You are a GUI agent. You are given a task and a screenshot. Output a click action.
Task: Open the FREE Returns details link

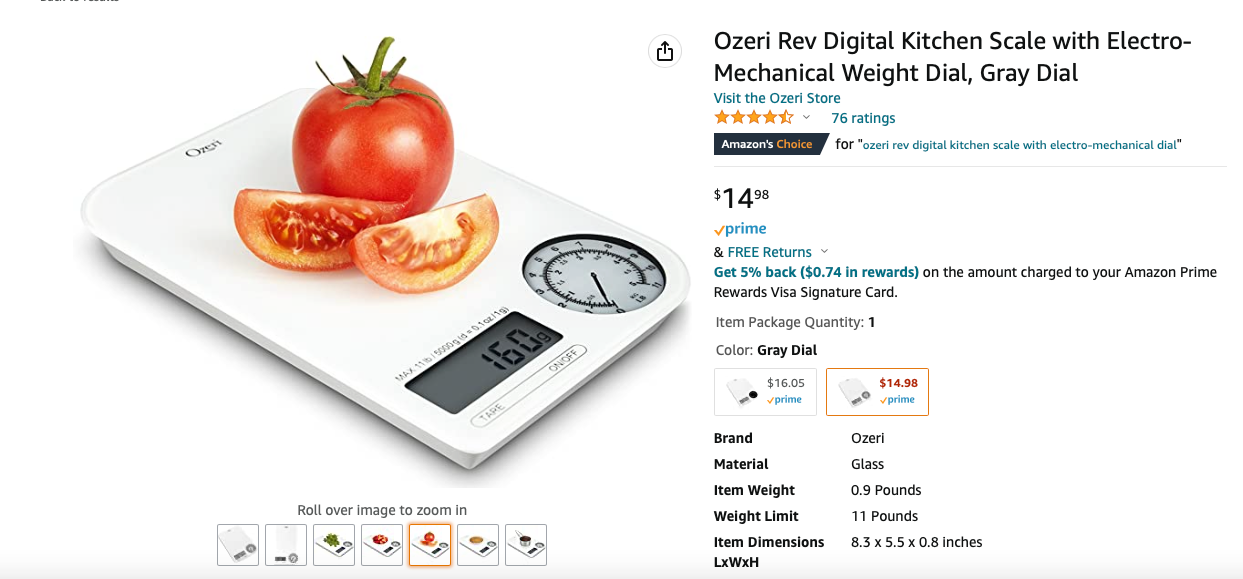coord(769,252)
